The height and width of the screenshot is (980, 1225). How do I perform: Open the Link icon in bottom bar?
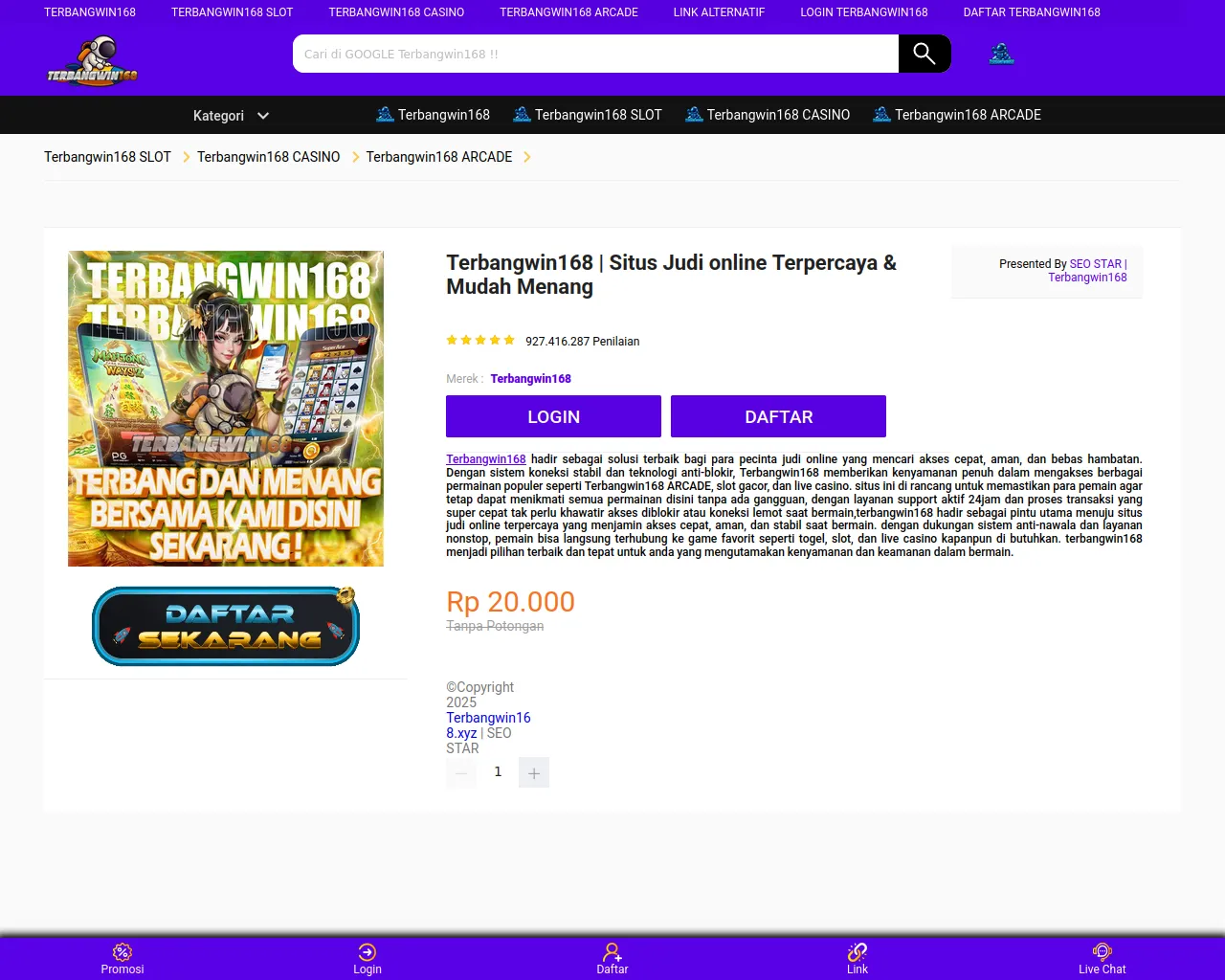click(857, 951)
